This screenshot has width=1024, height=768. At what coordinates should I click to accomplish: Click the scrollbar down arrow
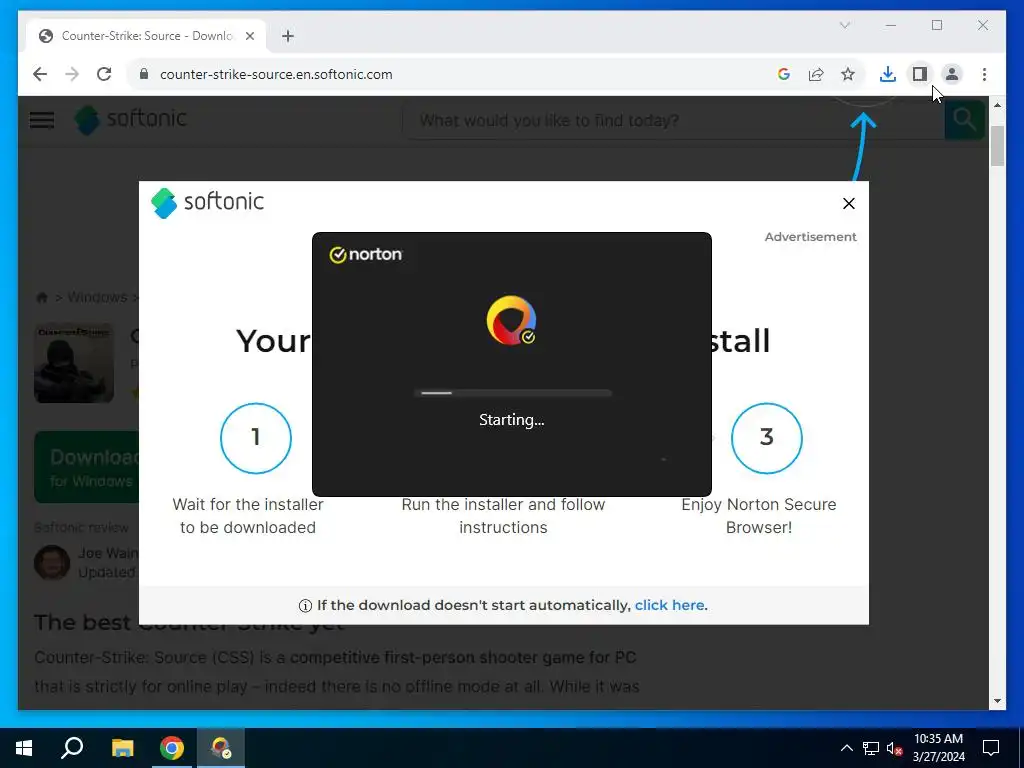(997, 701)
